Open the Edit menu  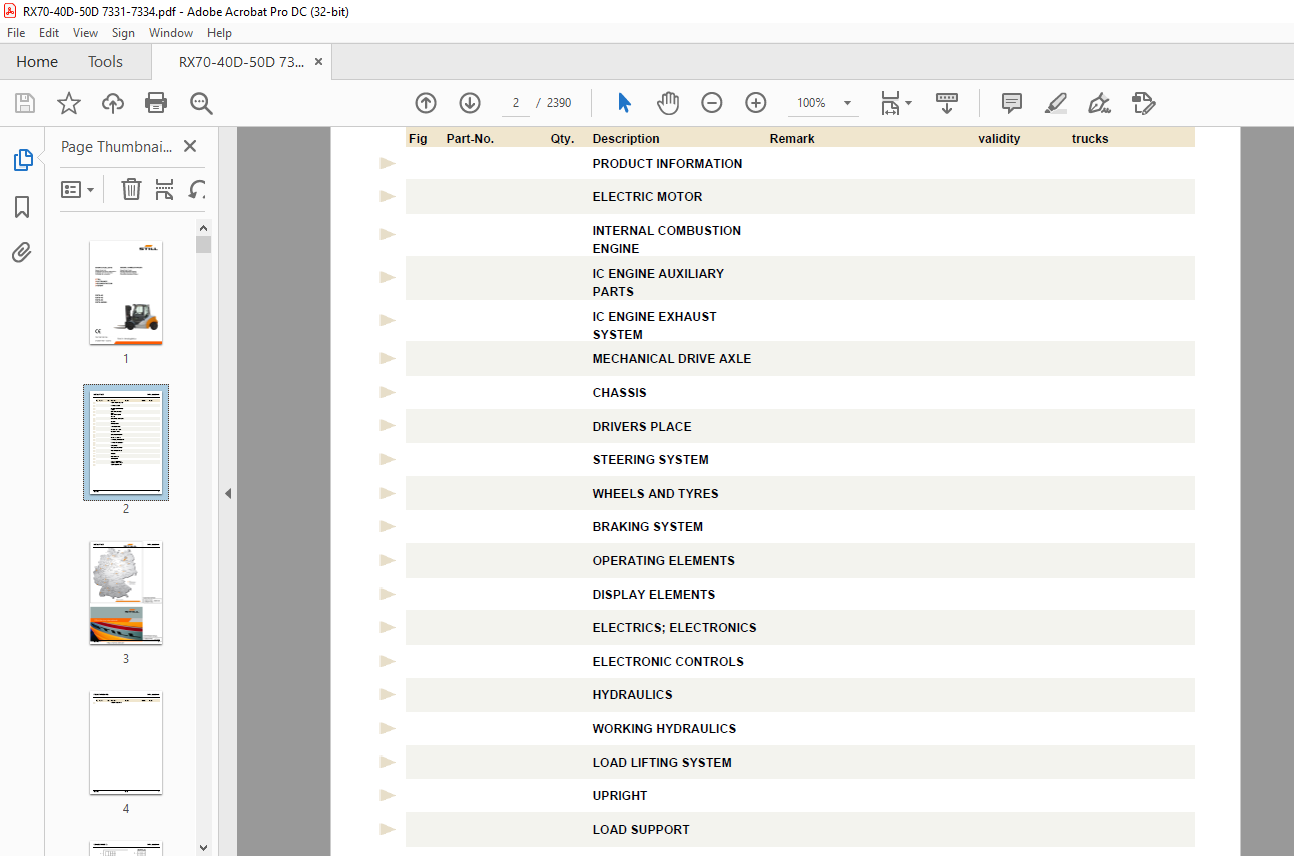(49, 33)
